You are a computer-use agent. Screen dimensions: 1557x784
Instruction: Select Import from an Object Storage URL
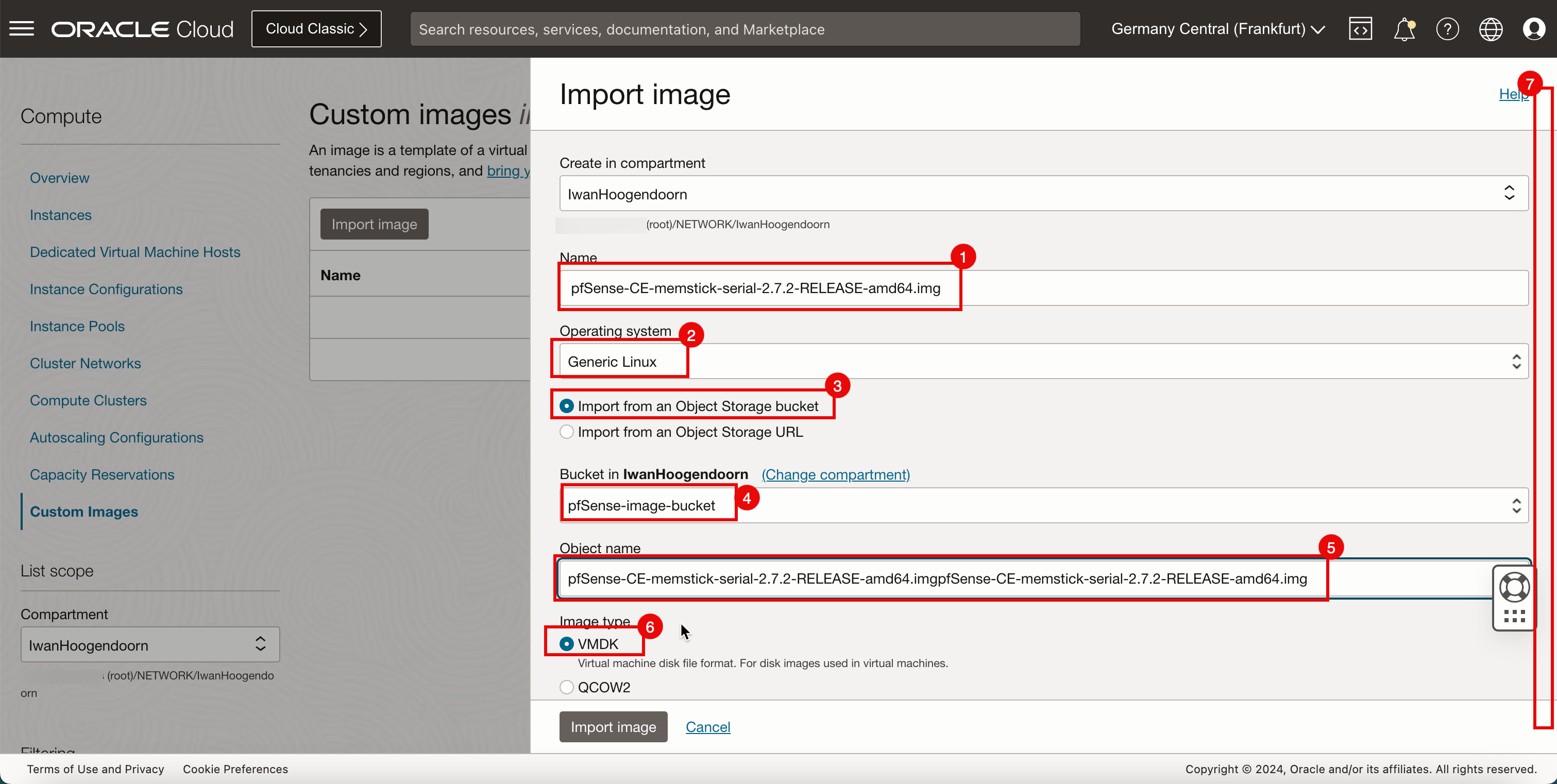566,432
